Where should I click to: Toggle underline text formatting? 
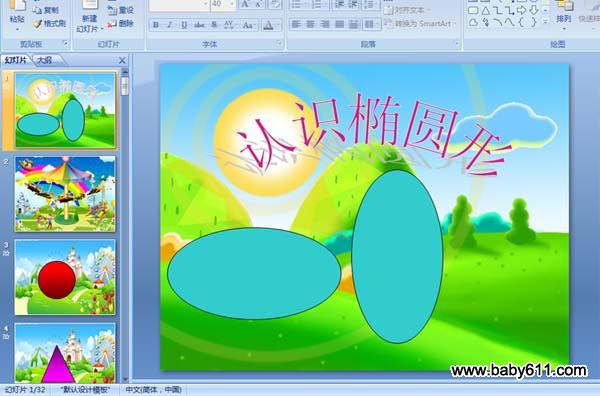[x=184, y=25]
